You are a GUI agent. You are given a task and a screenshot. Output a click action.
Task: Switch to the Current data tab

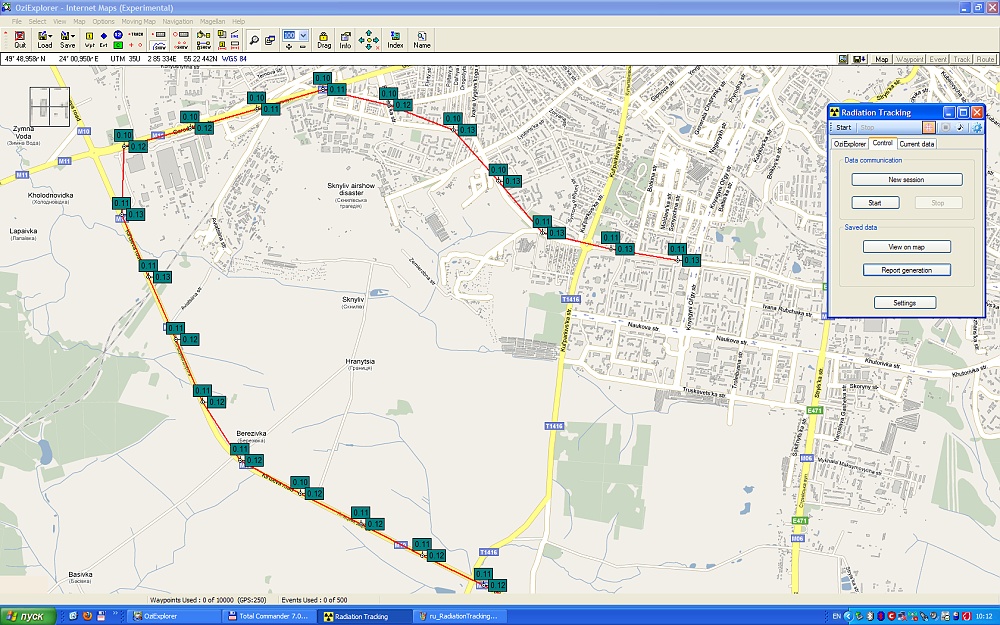pos(916,144)
